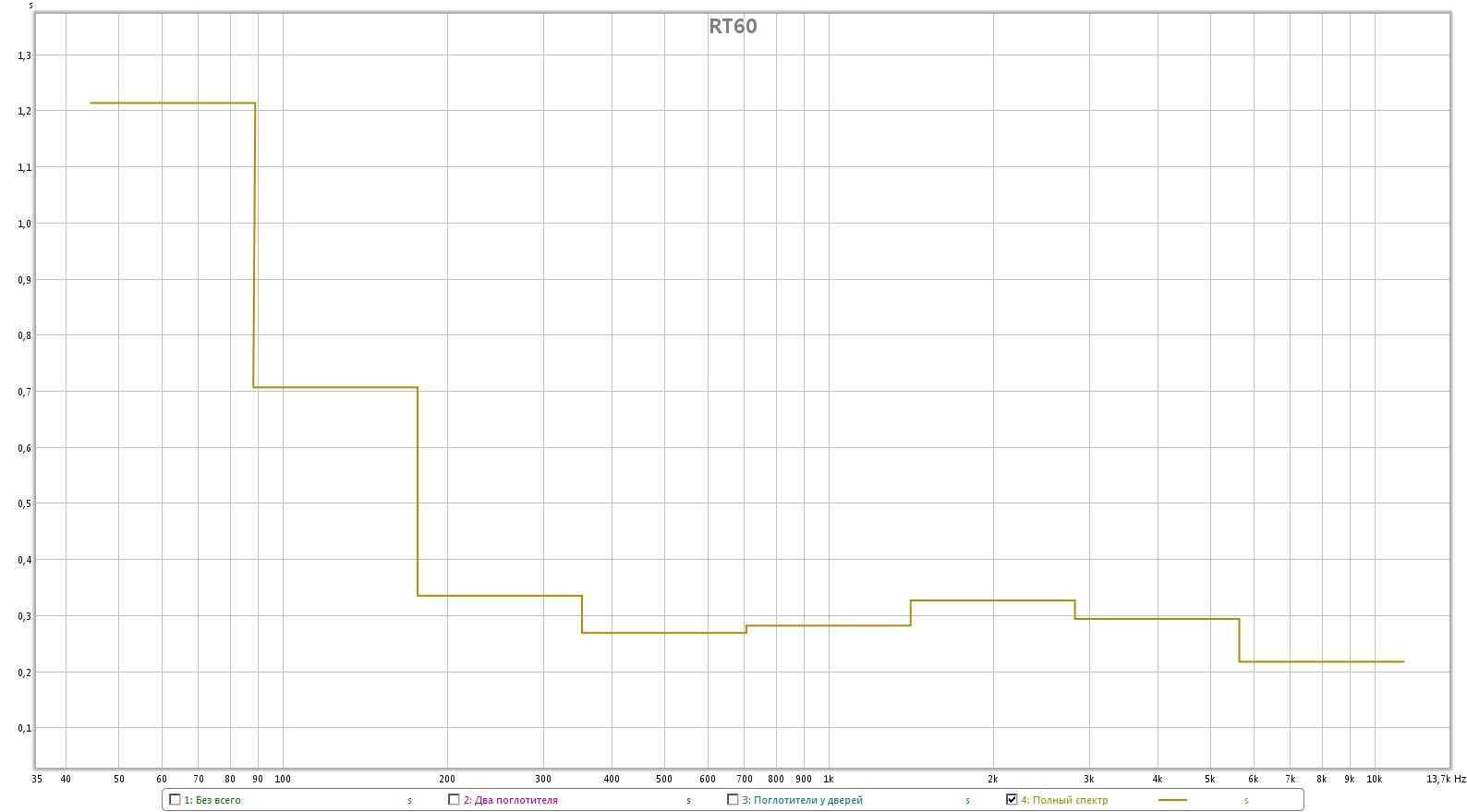Screen dimensions: 1467x812
Task: Check the '3: Поглотители у дверей' box
Action: coord(733,800)
